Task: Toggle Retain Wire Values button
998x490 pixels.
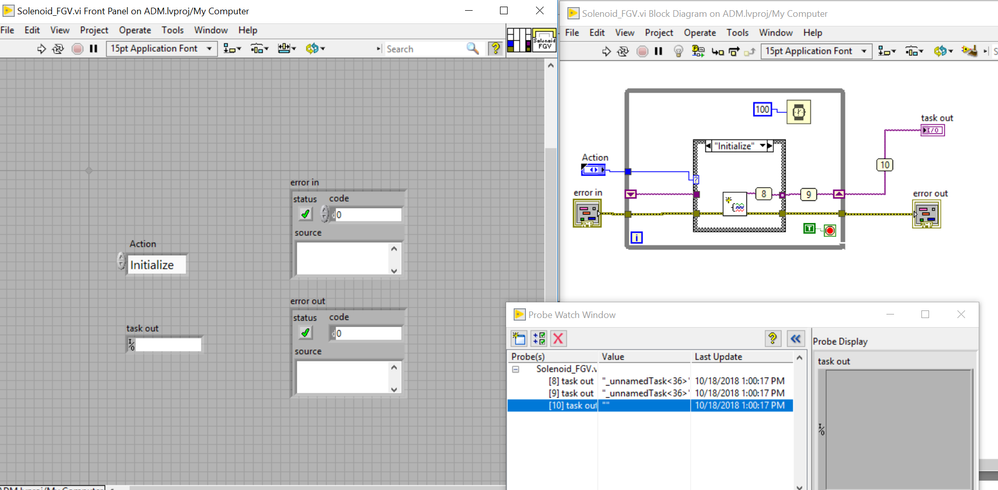Action: (698, 51)
